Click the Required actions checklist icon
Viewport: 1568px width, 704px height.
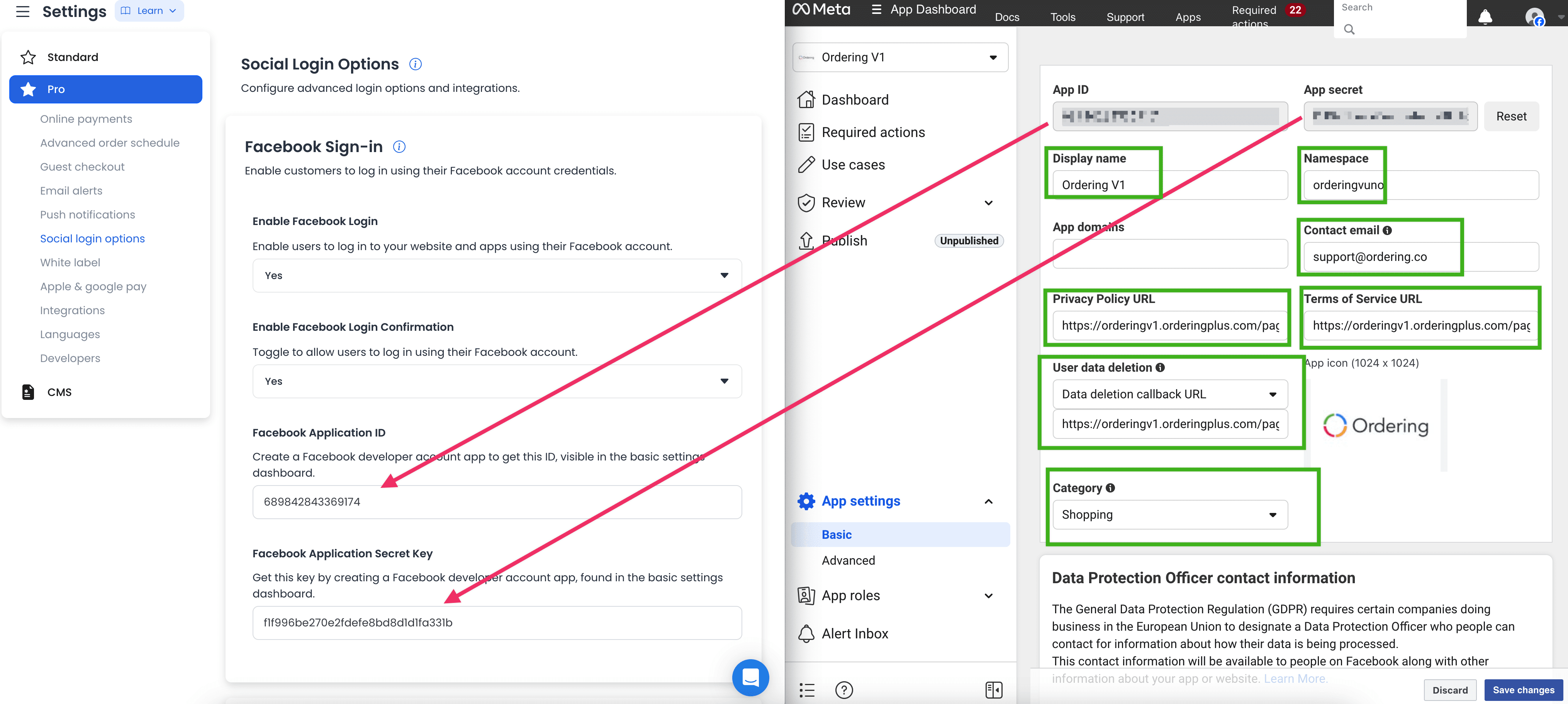(806, 132)
